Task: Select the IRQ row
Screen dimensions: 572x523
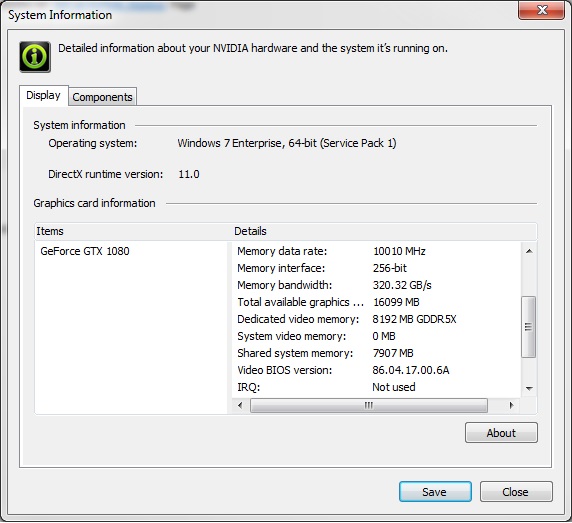Action: (376, 387)
